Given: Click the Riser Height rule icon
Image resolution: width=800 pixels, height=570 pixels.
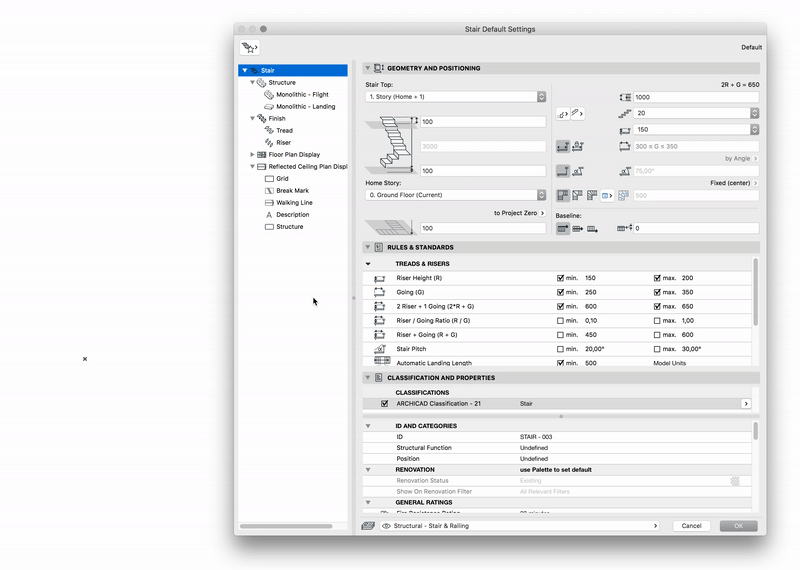Looking at the screenshot, I should coord(380,278).
